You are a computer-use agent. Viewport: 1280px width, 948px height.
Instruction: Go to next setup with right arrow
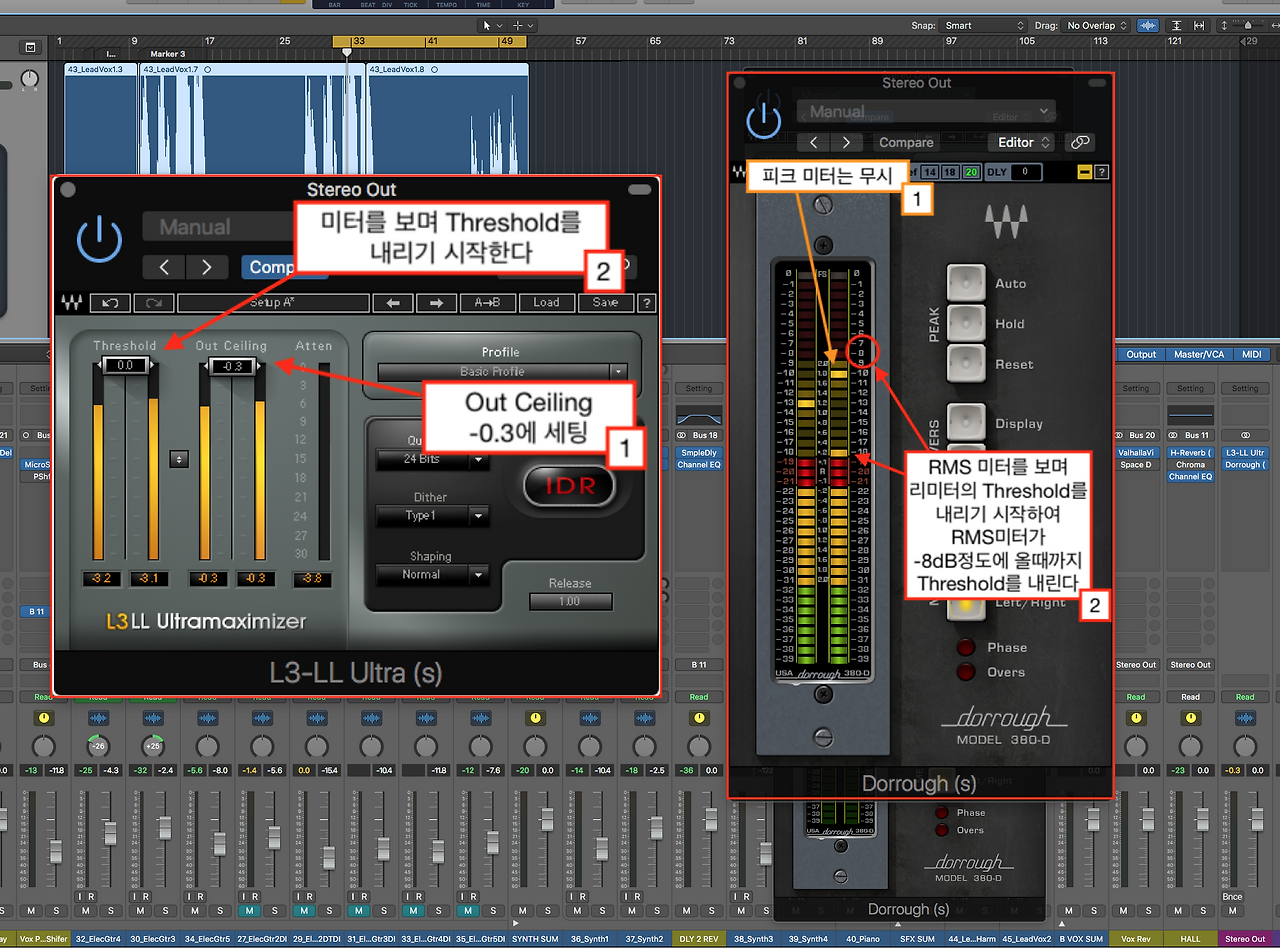[x=437, y=302]
